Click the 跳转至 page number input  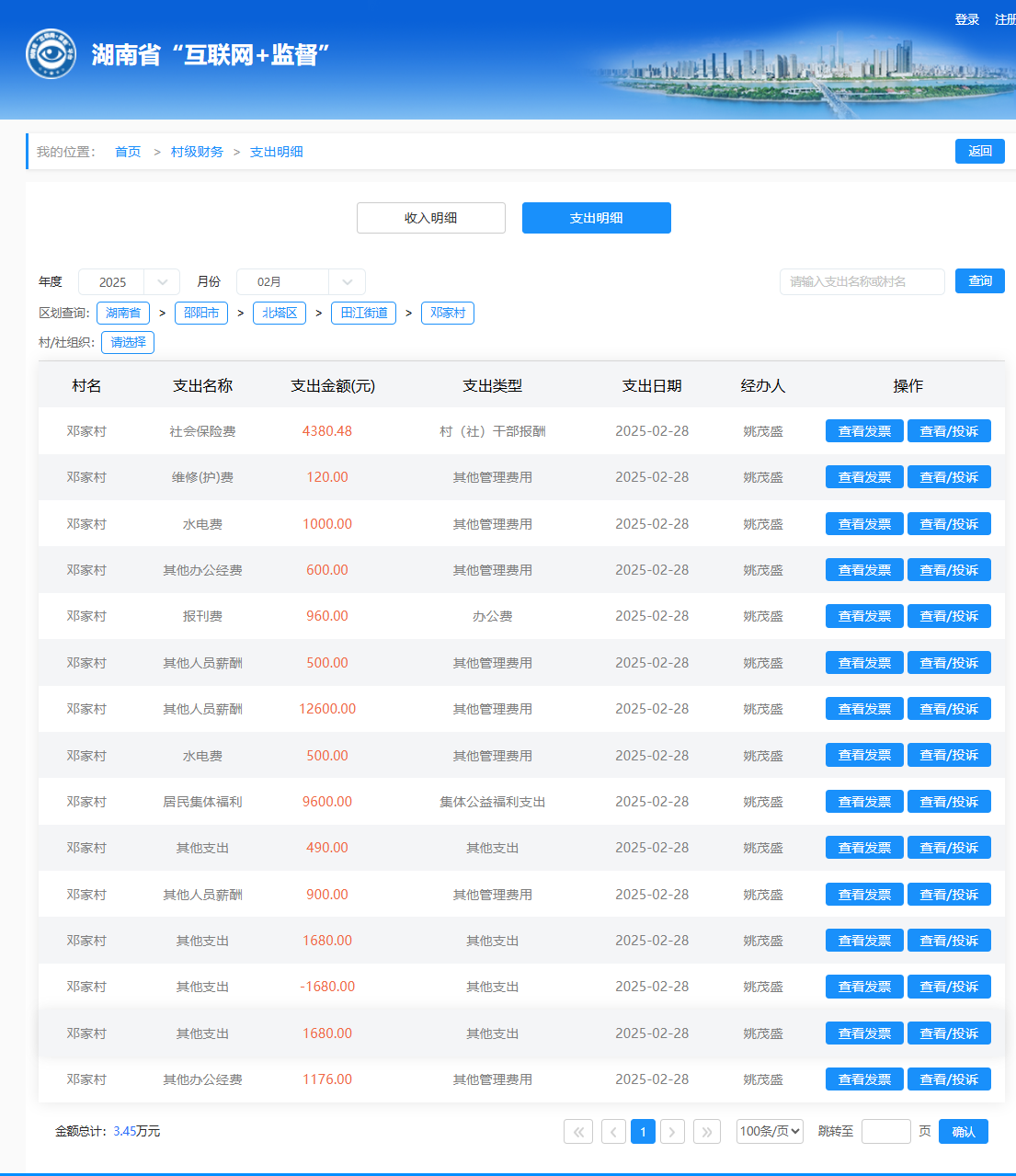885,1131
